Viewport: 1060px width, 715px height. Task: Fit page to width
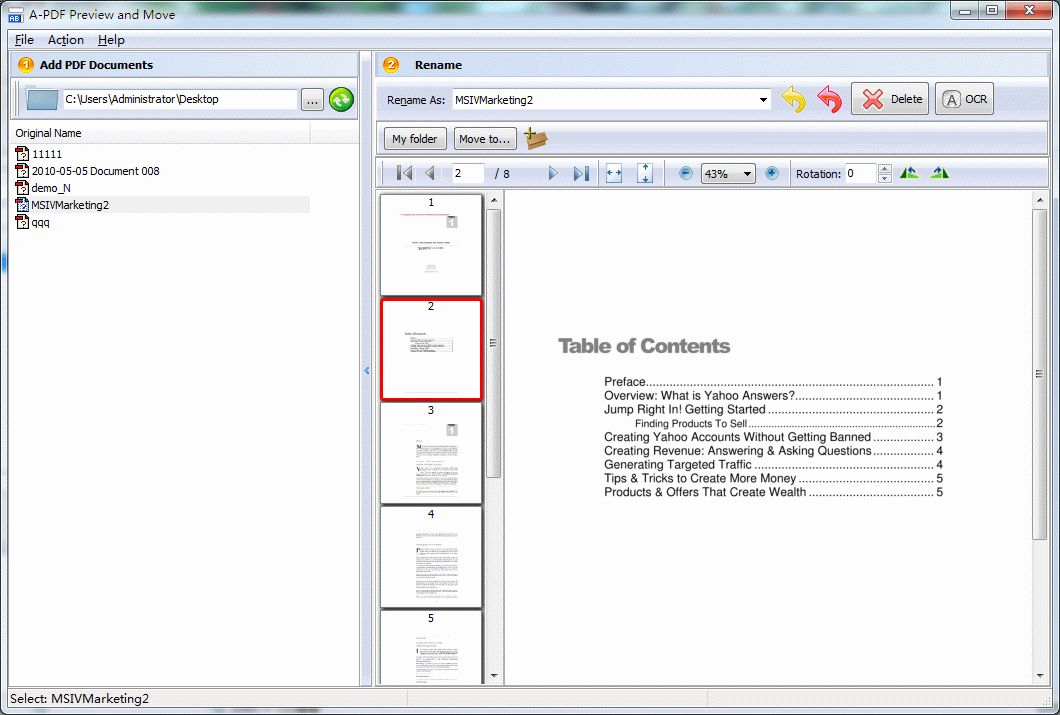[614, 173]
